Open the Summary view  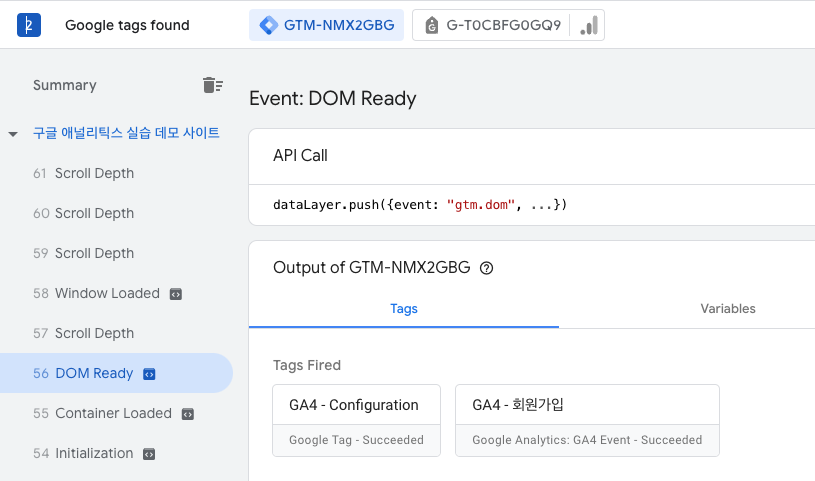[65, 85]
